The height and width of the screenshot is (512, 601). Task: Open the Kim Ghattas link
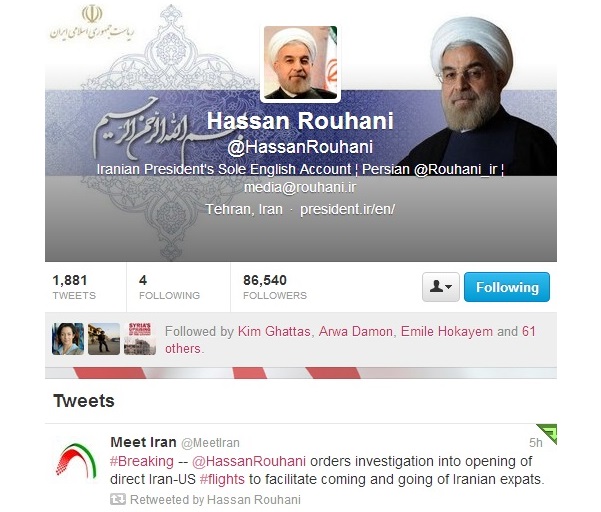click(274, 331)
